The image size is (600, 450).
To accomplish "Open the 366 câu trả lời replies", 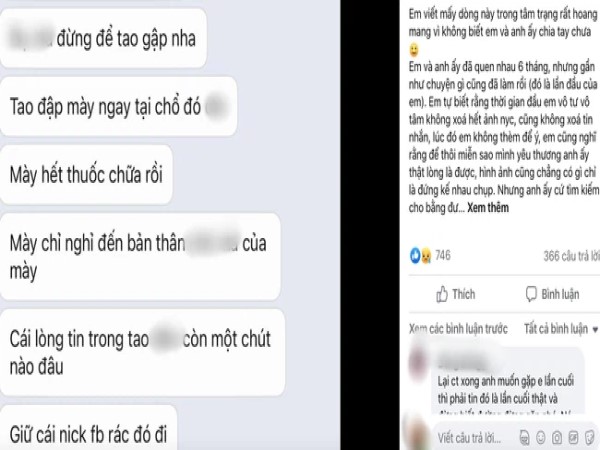I will tap(572, 256).
